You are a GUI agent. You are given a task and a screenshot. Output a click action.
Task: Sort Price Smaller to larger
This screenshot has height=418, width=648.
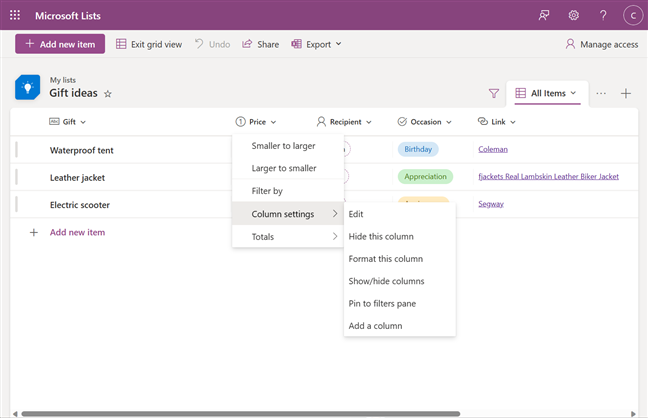pyautogui.click(x=288, y=146)
